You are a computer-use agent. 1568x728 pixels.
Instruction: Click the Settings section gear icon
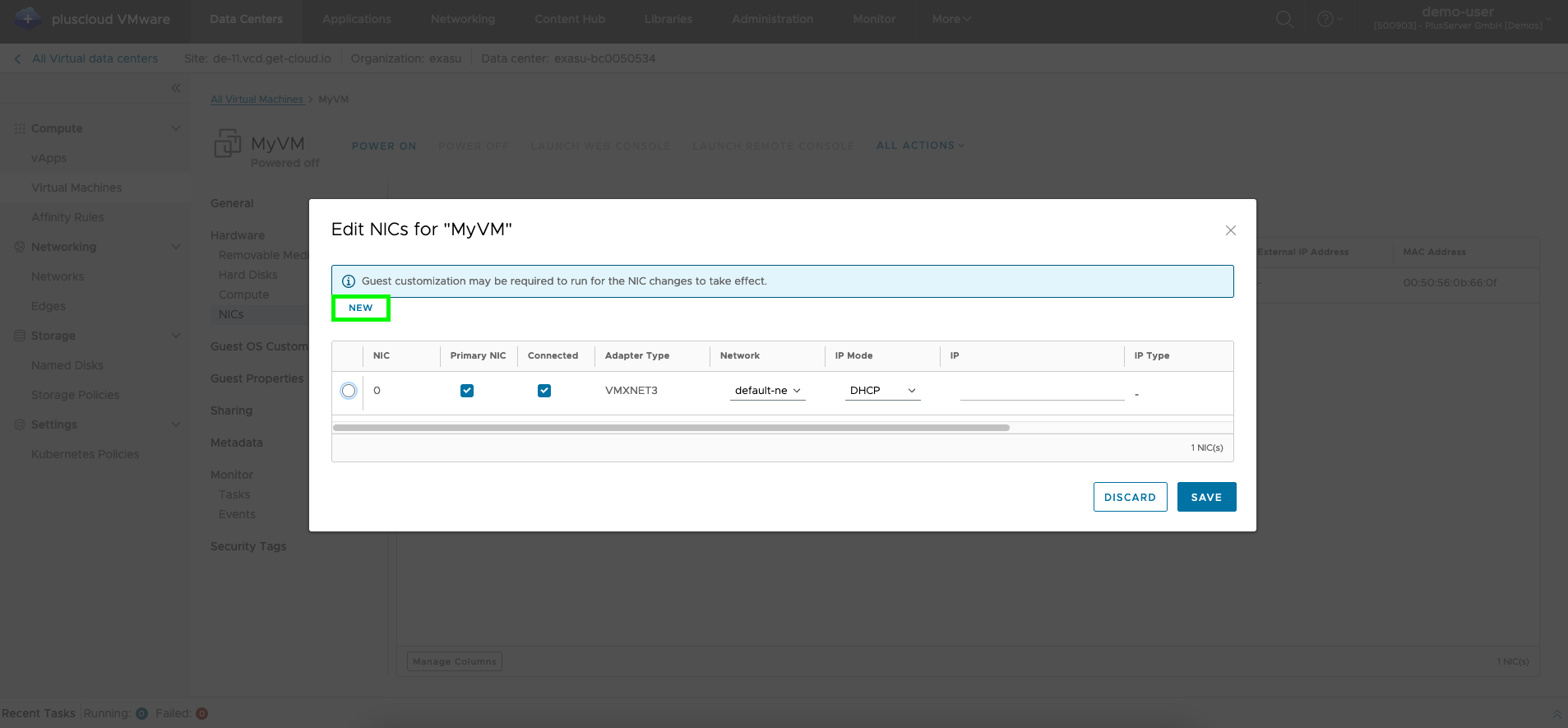[20, 424]
